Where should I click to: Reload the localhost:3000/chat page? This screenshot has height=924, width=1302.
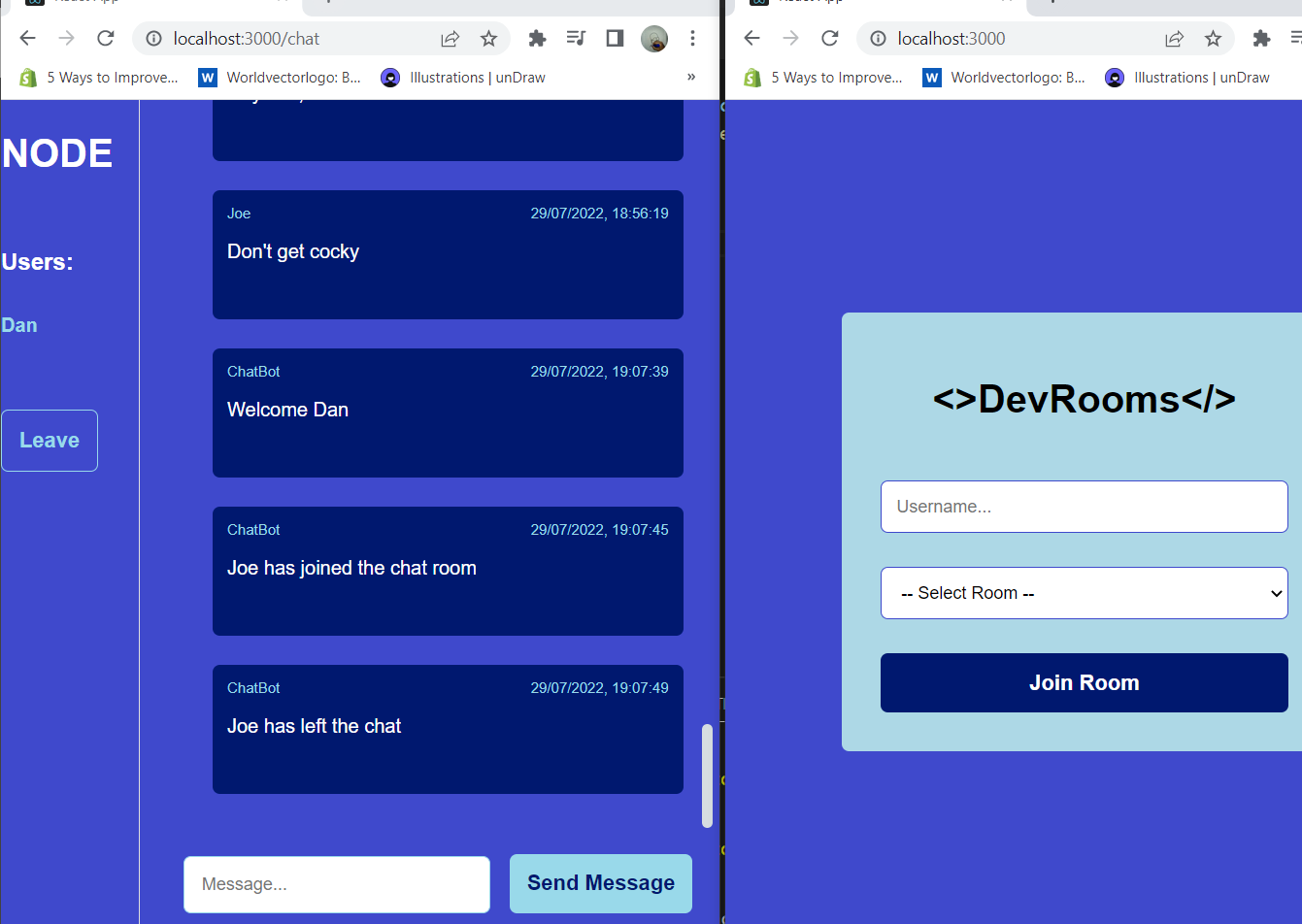[x=105, y=38]
